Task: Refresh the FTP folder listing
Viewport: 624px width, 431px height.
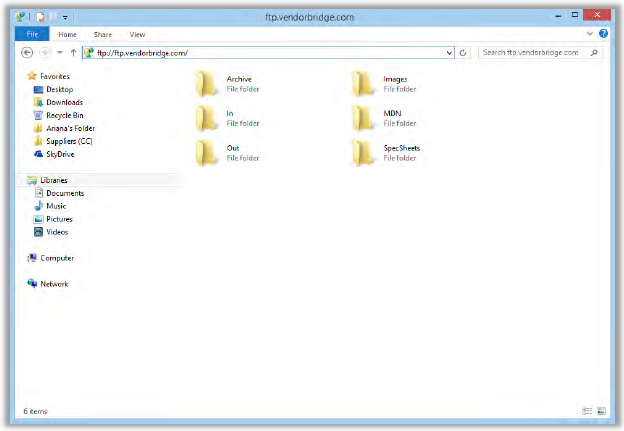Action: point(463,53)
